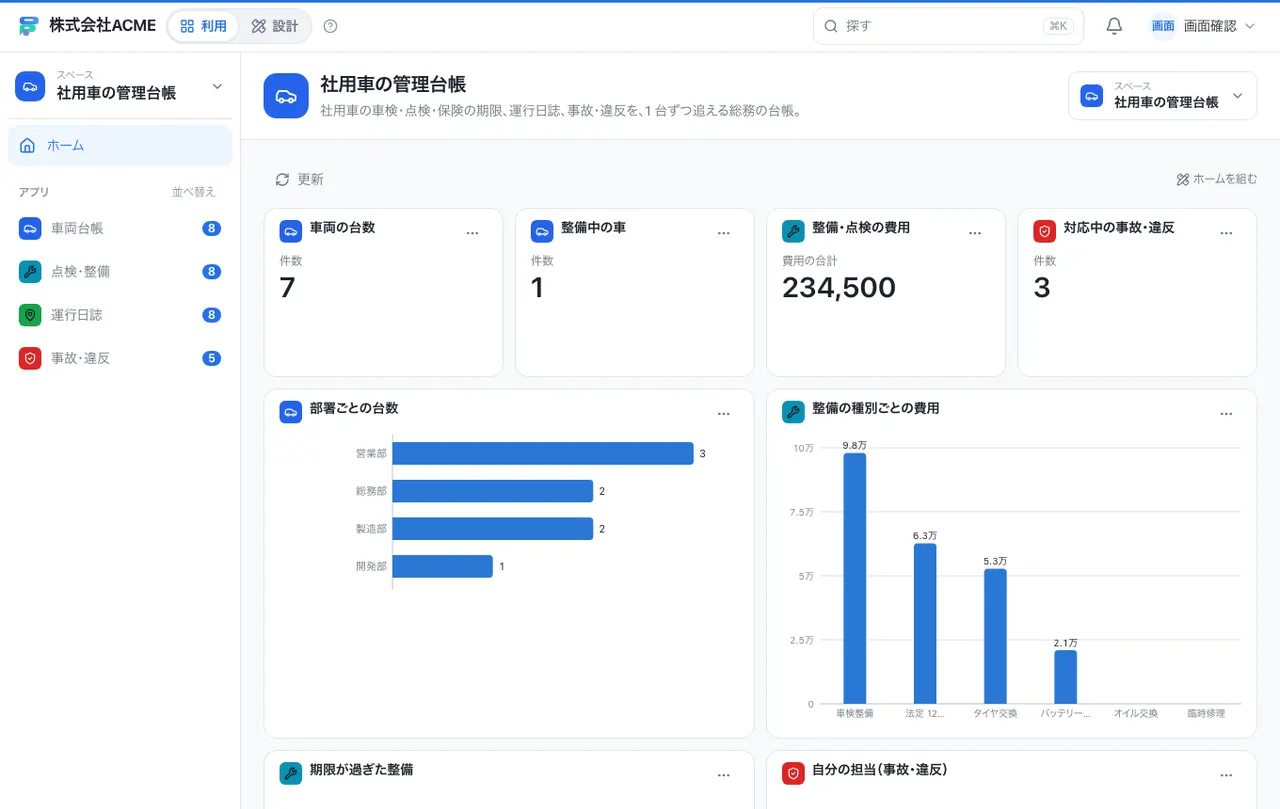This screenshot has height=809, width=1280.
Task: Click the app logo beside 株式会社ACME
Action: click(28, 26)
